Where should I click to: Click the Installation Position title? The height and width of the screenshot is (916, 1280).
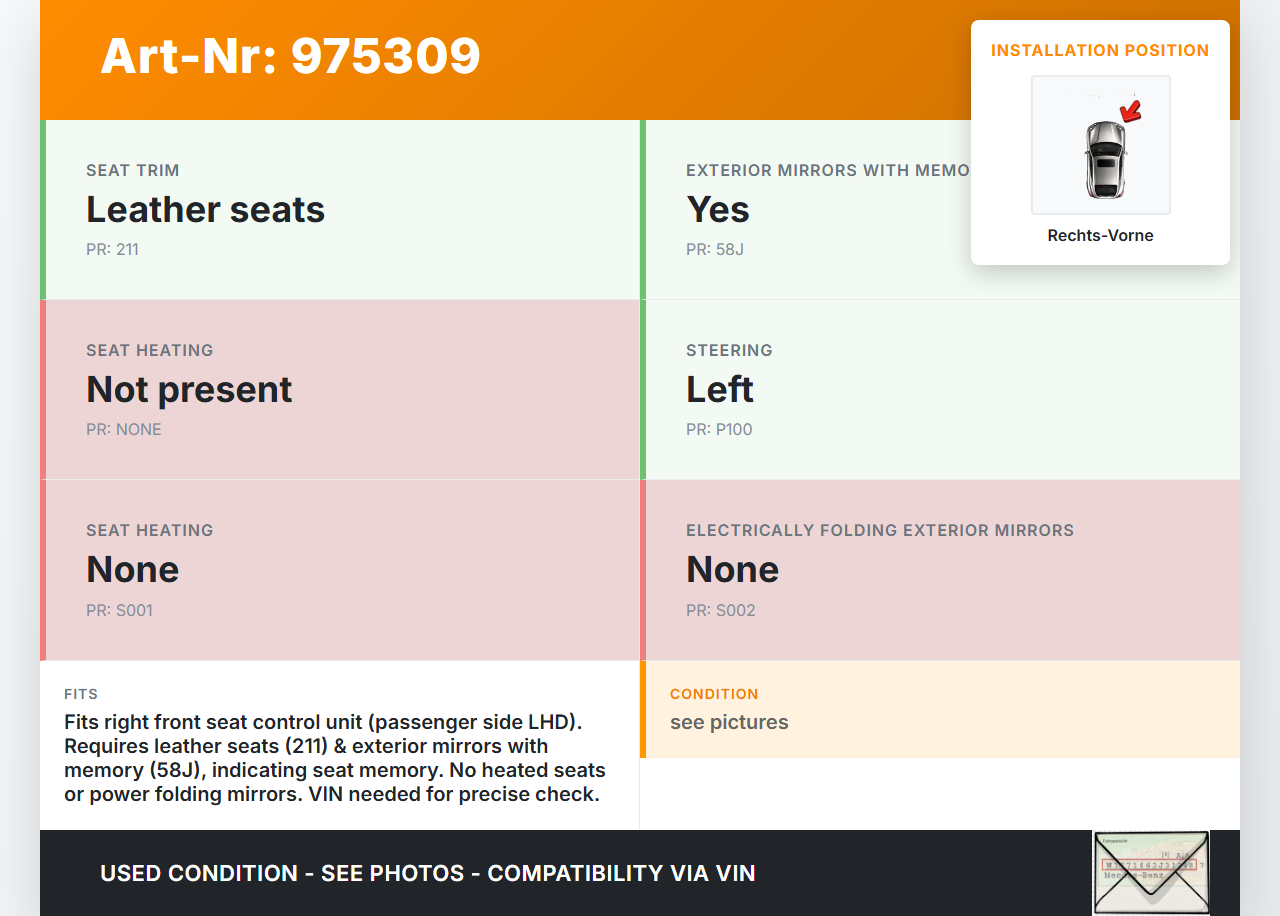pyautogui.click(x=1100, y=51)
